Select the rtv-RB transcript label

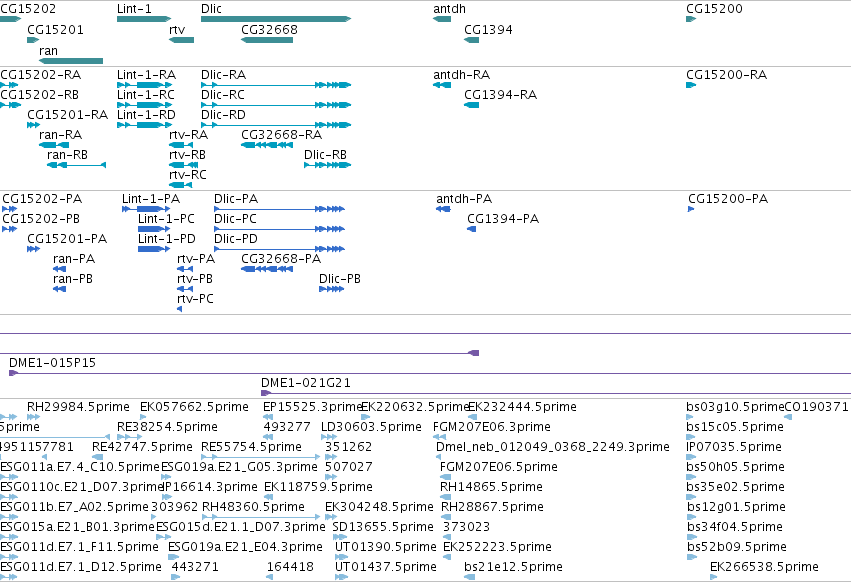point(187,155)
